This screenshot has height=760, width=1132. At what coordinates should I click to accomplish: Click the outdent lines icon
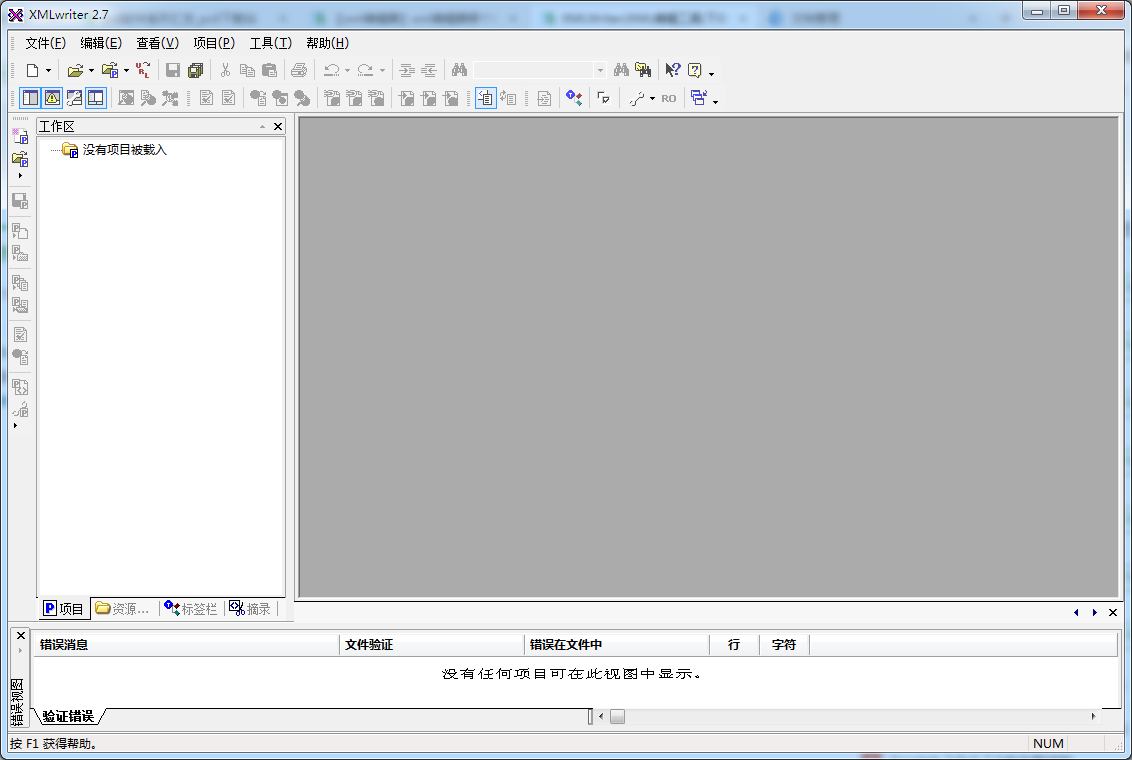pyautogui.click(x=429, y=70)
